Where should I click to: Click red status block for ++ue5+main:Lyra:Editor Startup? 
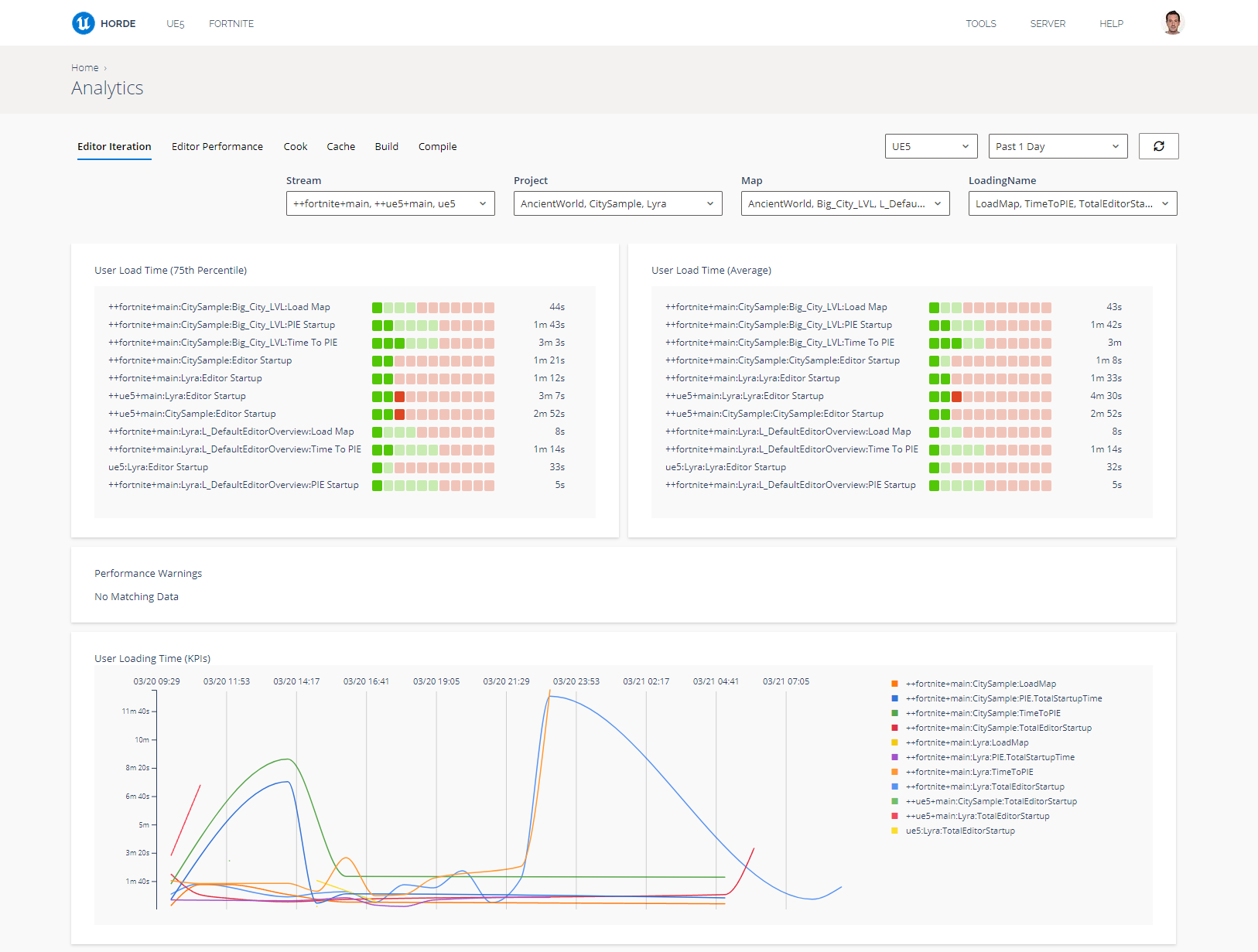[x=399, y=396]
